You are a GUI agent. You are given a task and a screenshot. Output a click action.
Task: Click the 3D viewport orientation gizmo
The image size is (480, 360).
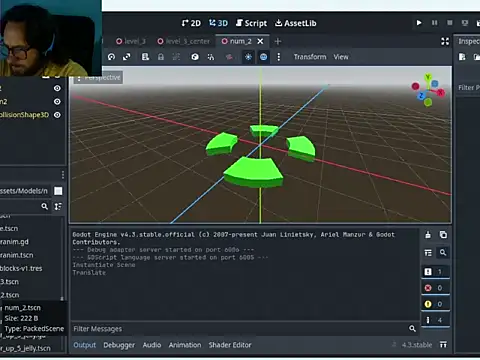tap(428, 90)
